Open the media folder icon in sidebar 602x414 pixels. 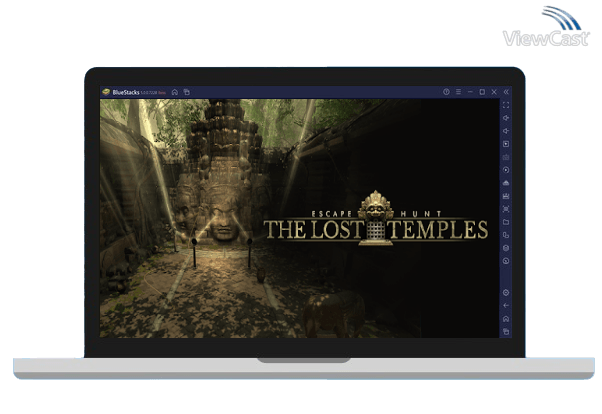click(506, 222)
